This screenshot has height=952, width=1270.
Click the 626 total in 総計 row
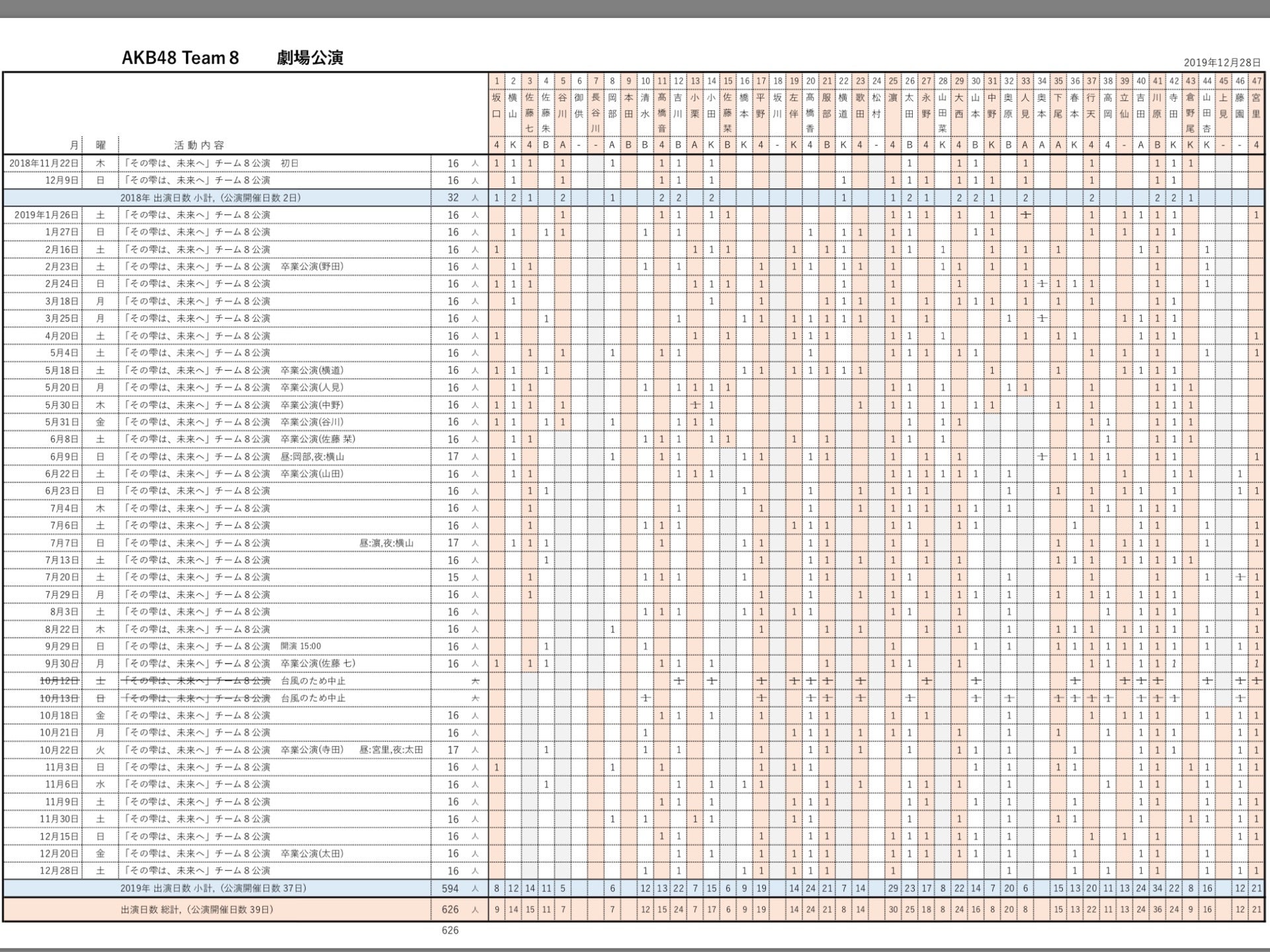pyautogui.click(x=450, y=910)
